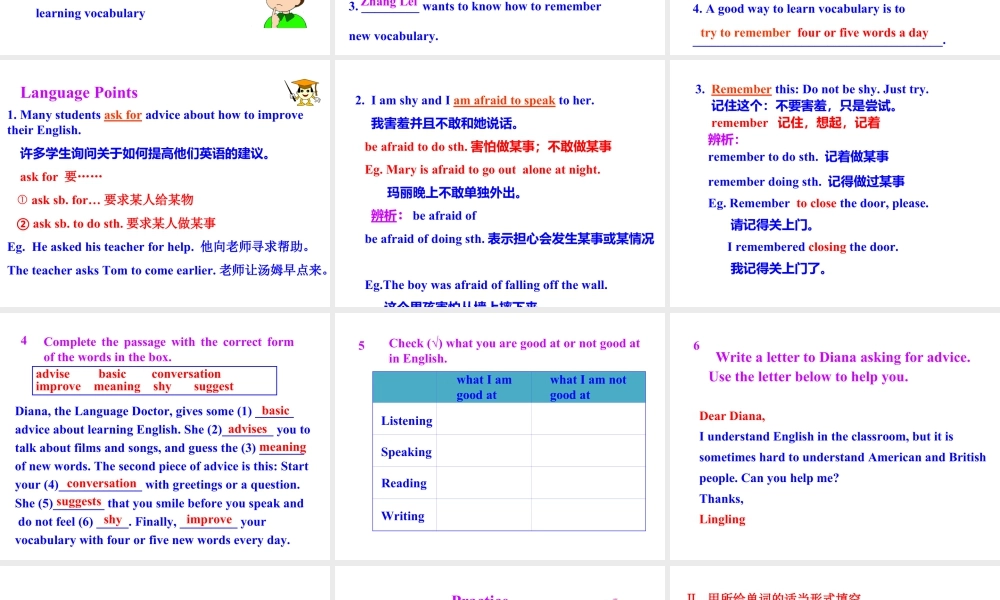Open the Language Points slide thumbnail
Screen dimensions: 1000x600
point(166,183)
